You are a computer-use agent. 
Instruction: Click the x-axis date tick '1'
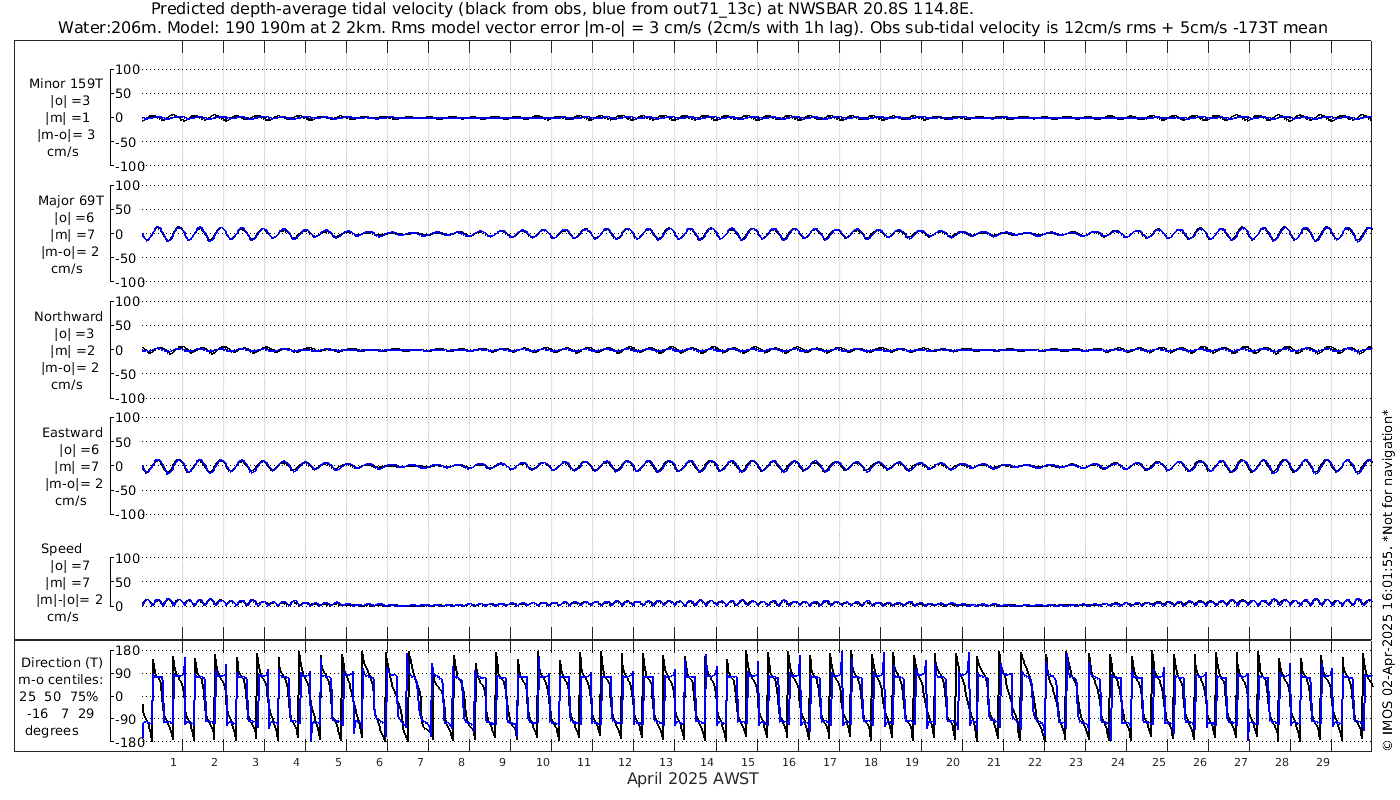pos(173,762)
